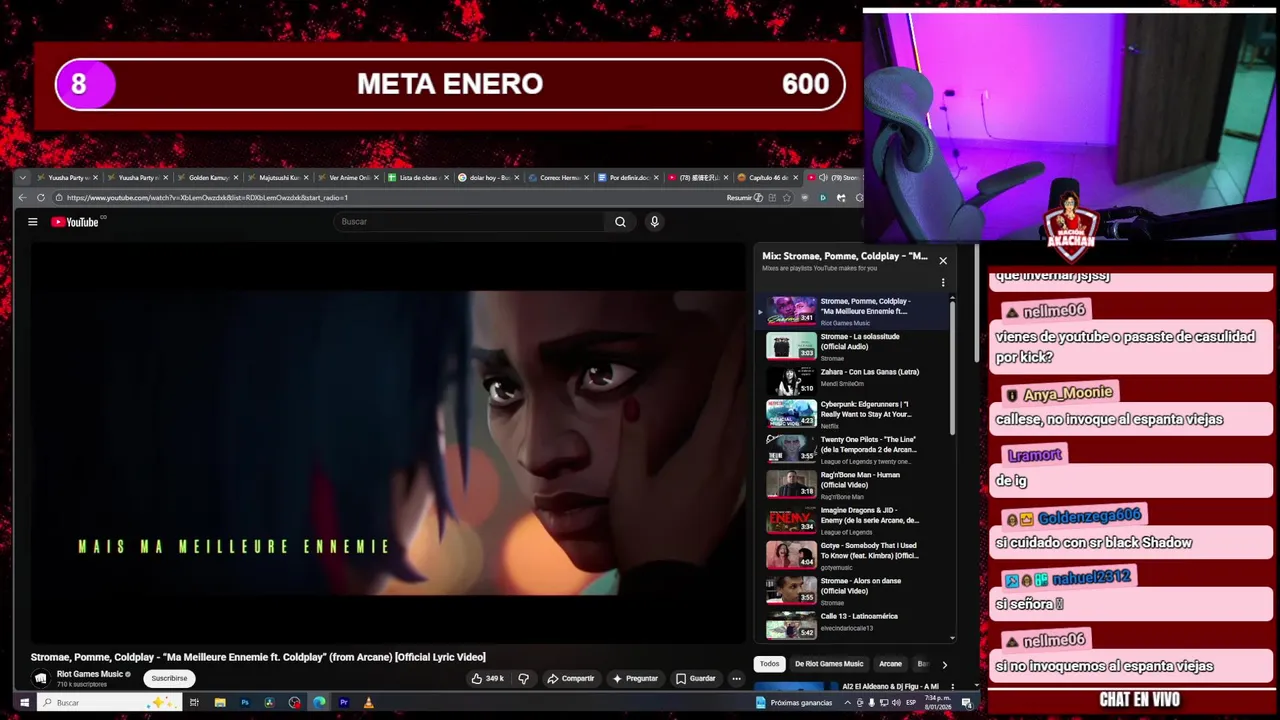Reload the page with the refresh button
This screenshot has height=720, width=1280.
41,198
